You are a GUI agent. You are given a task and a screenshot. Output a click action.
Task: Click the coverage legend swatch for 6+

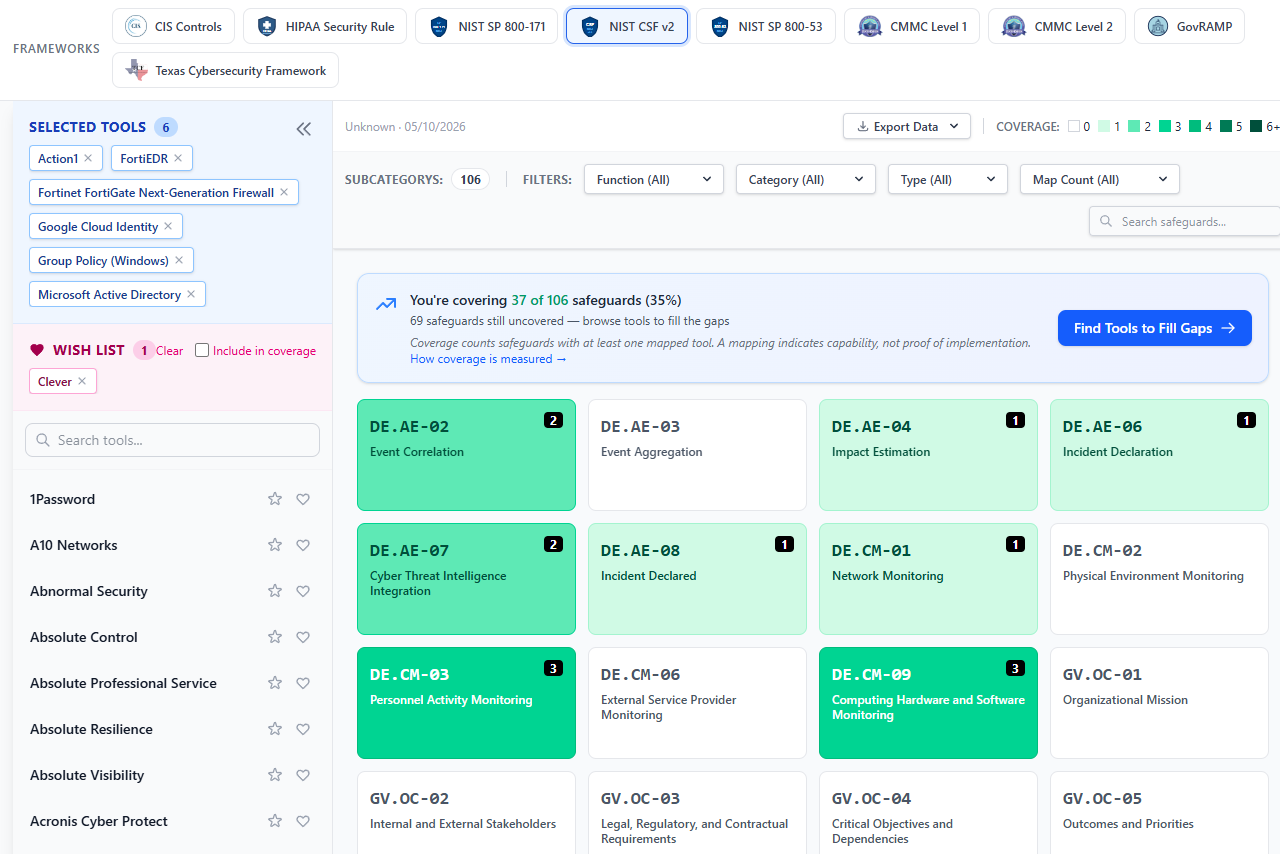pyautogui.click(x=1256, y=127)
